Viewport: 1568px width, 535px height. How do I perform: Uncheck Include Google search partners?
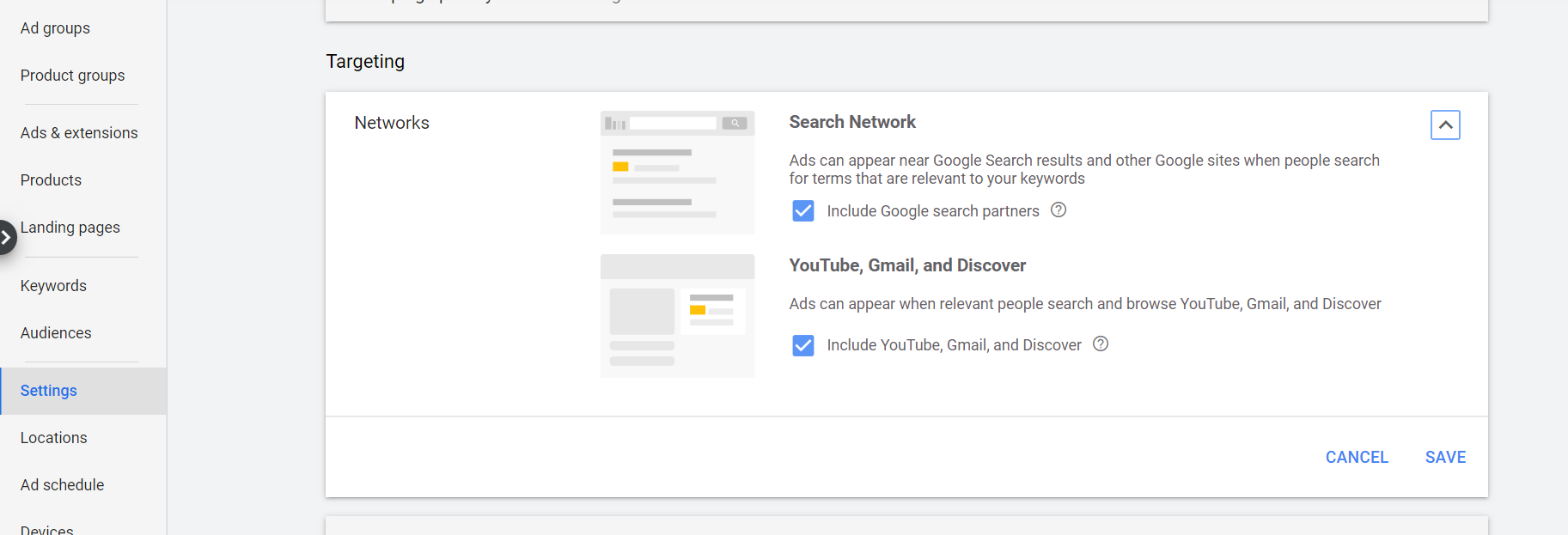[x=803, y=211]
